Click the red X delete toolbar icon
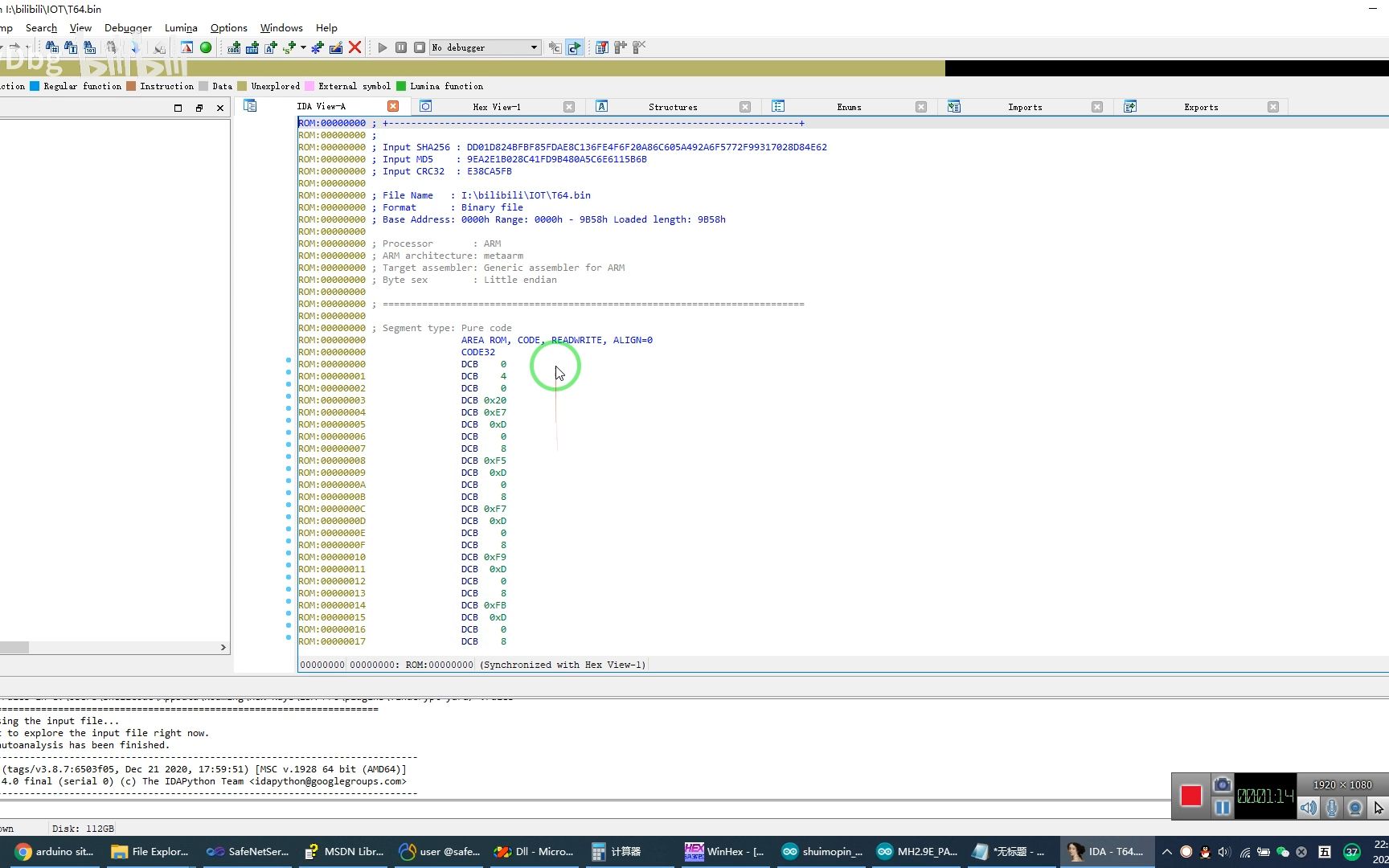This screenshot has width=1389, height=868. point(354,47)
